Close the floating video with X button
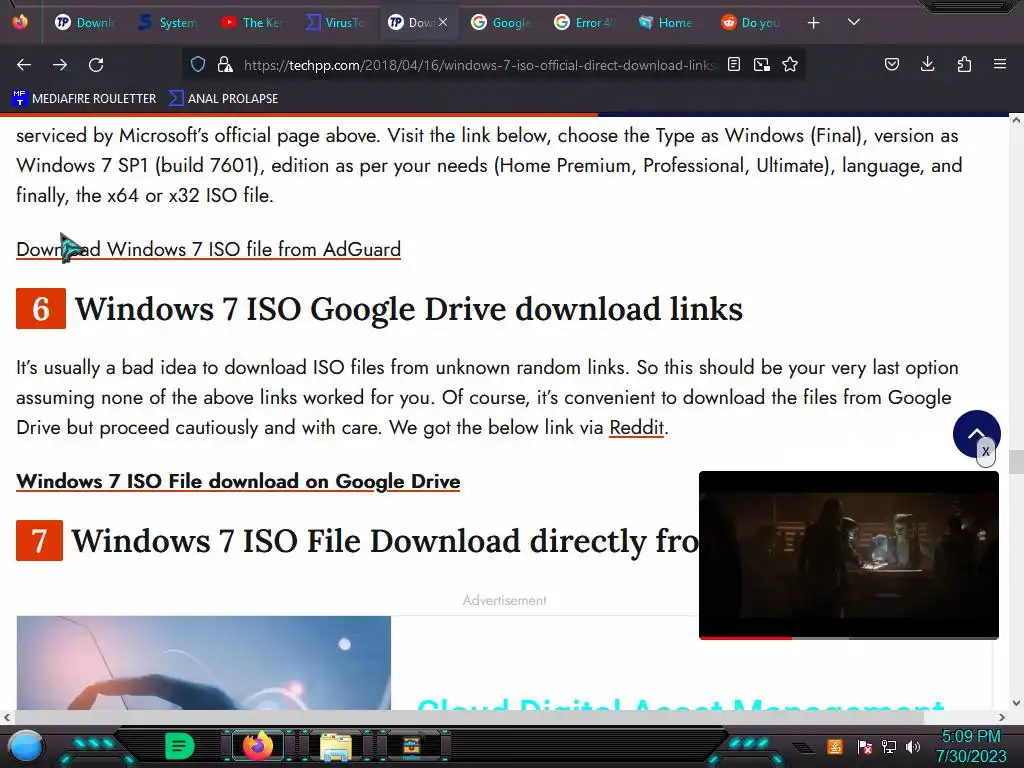 (985, 451)
